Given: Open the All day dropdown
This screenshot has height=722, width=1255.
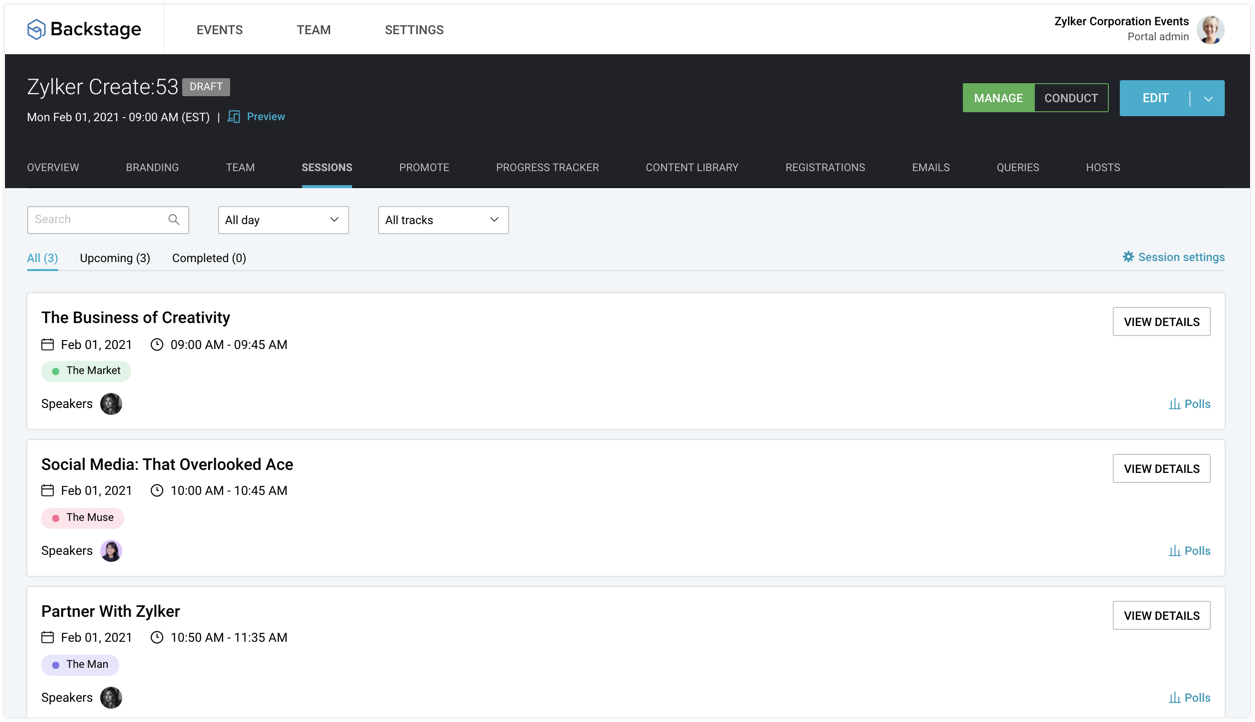Looking at the screenshot, I should [283, 219].
